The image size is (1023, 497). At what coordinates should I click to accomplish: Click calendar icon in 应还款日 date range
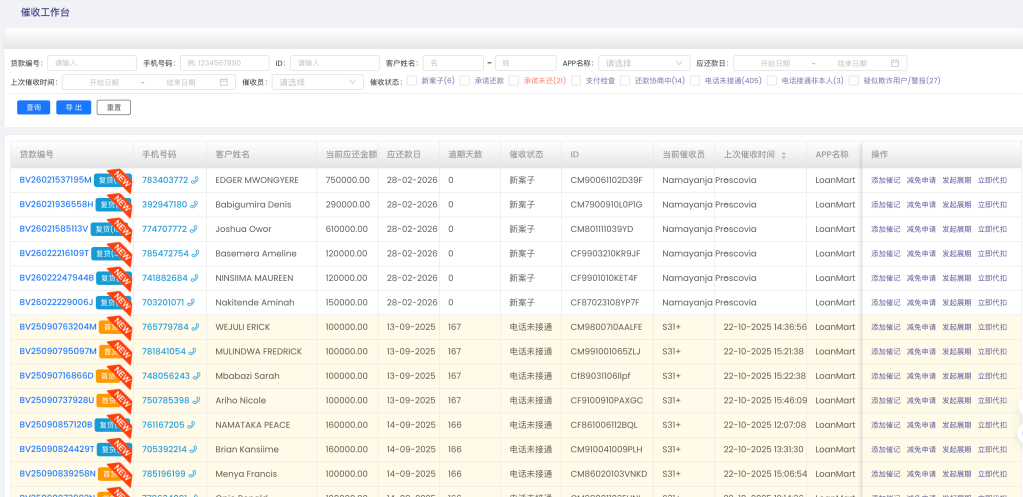[896, 63]
